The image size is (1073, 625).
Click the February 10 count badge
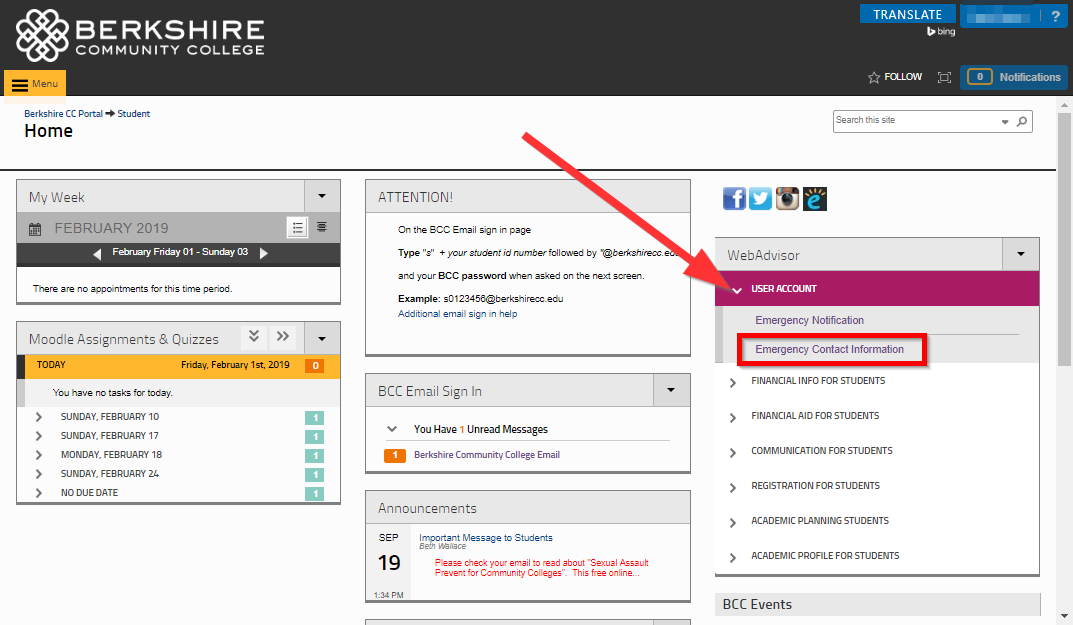315,418
